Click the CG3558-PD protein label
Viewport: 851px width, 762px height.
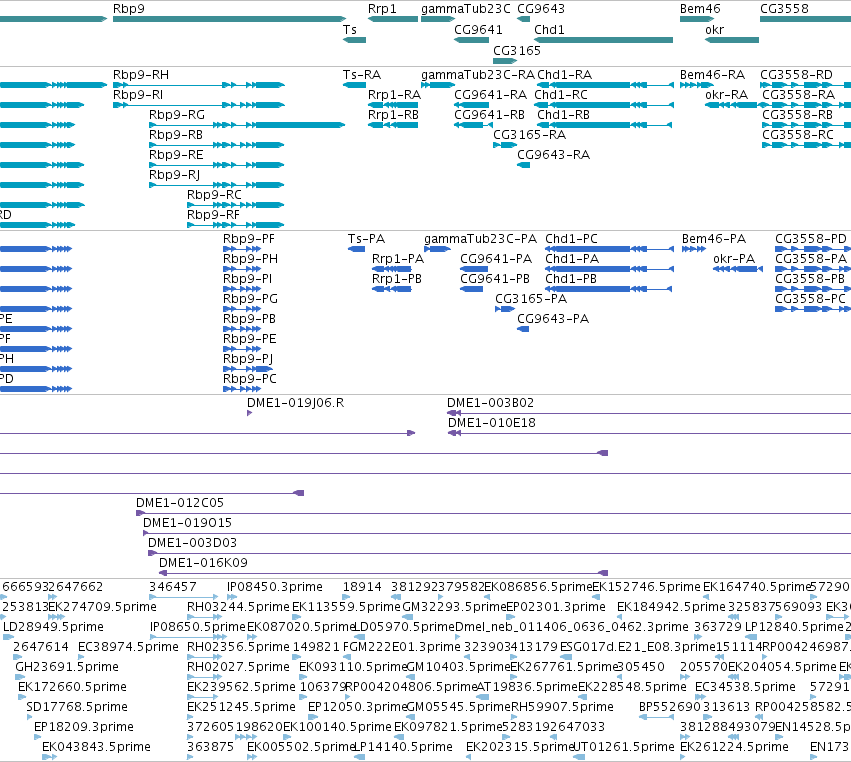(x=811, y=239)
